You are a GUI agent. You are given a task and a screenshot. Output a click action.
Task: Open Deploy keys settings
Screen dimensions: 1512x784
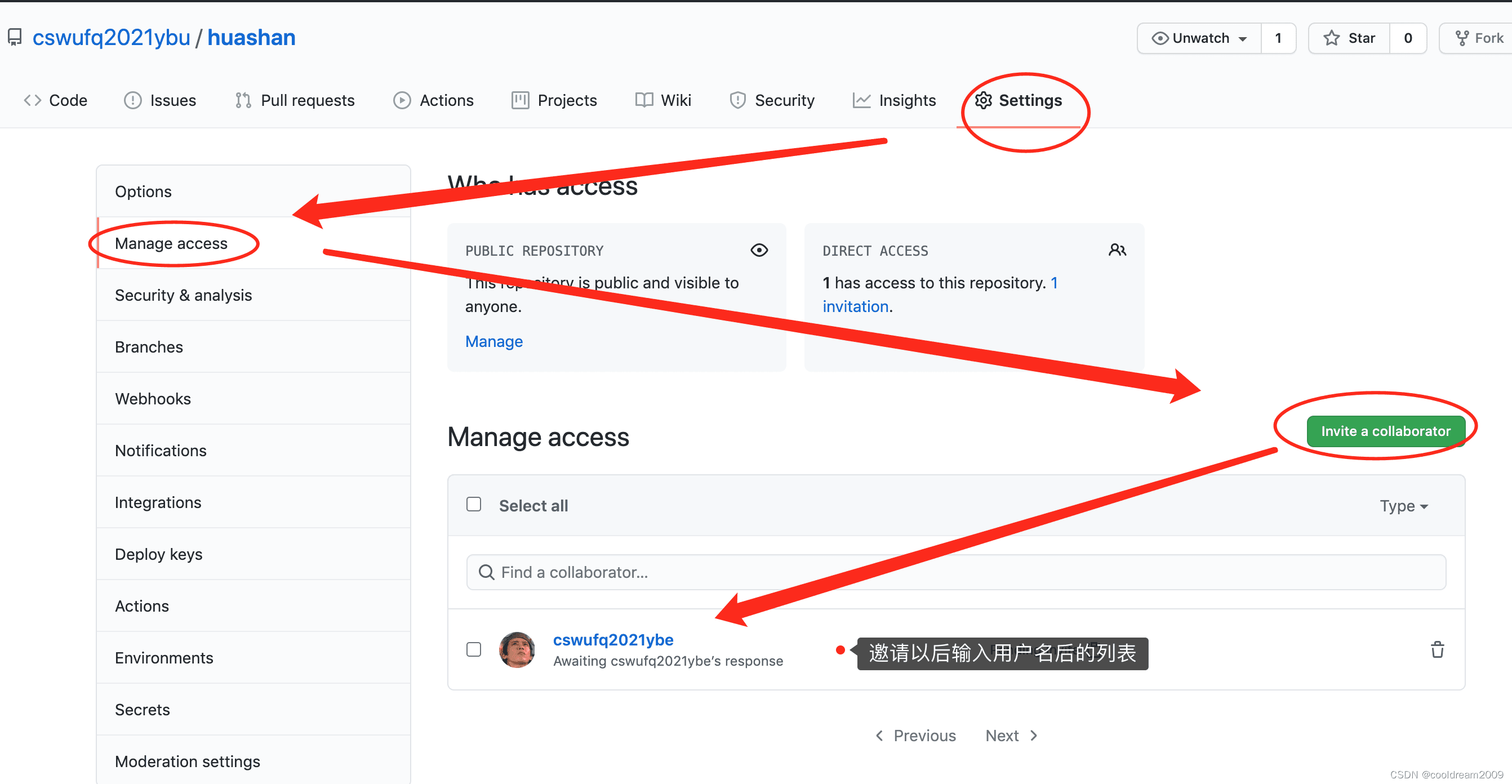coord(254,554)
